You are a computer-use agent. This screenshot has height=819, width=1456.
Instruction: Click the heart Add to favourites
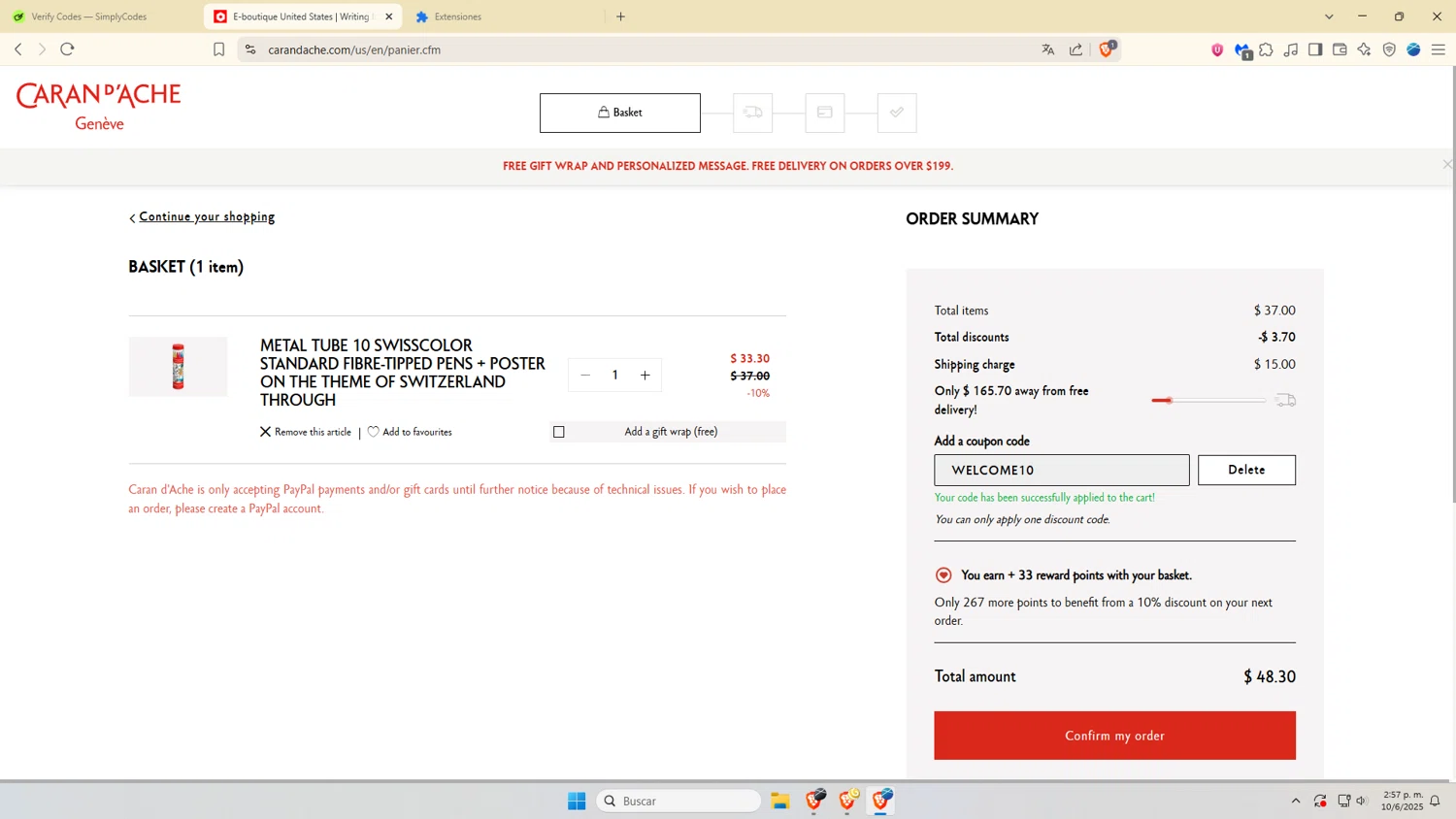tap(373, 432)
